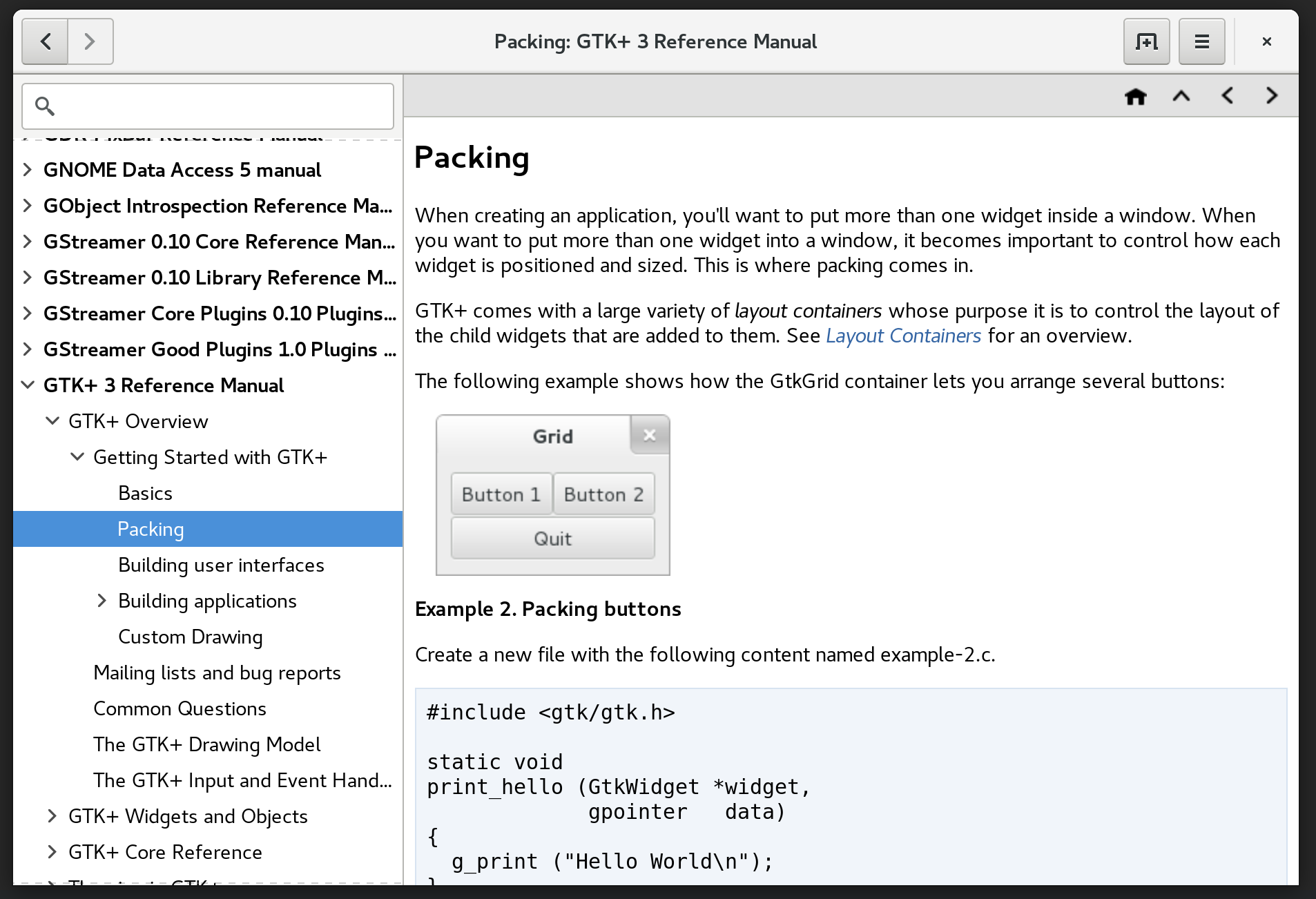Select GTK+ 3 Reference Manual book
Image resolution: width=1316 pixels, height=899 pixels.
coord(164,385)
